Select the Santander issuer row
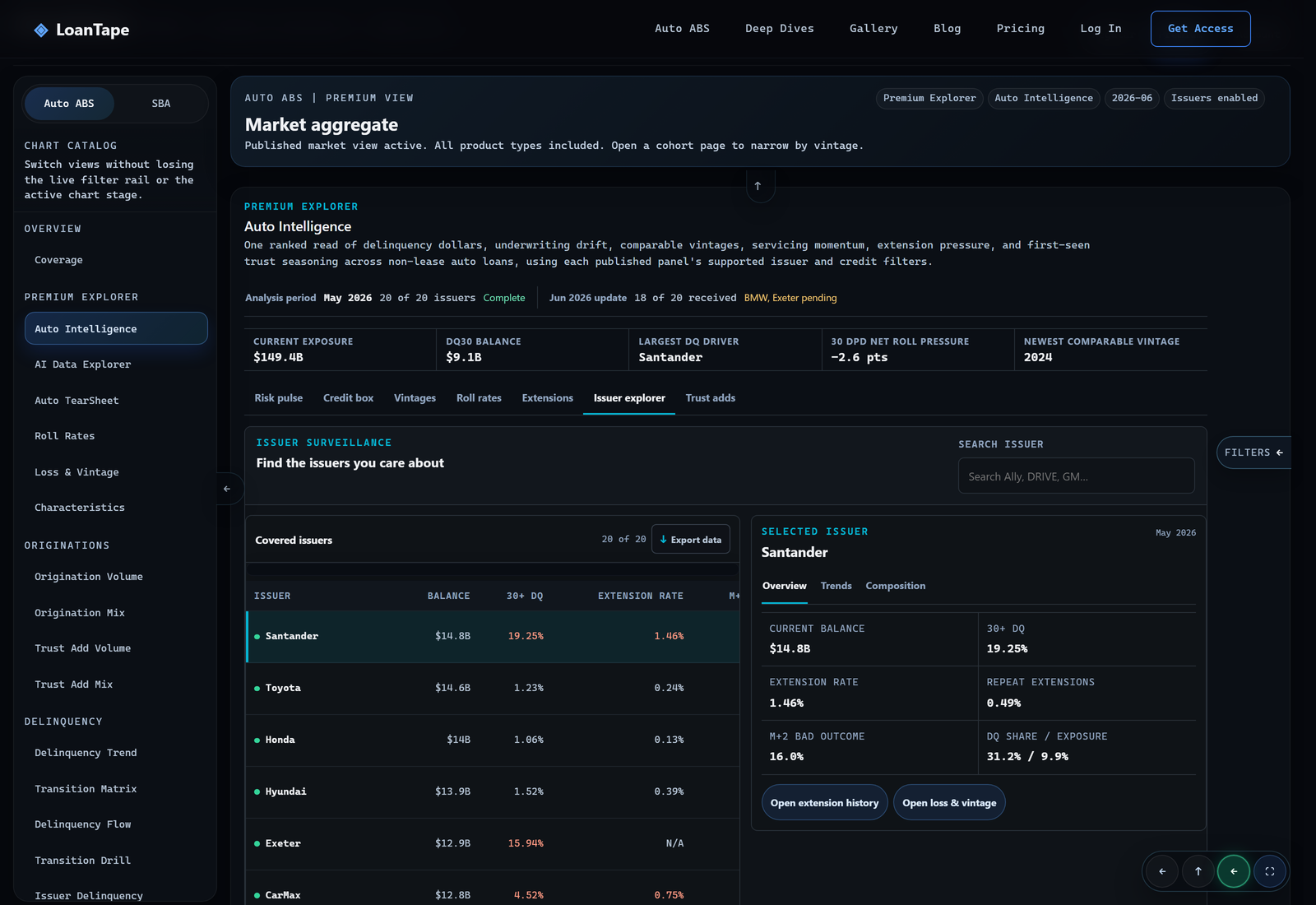Image resolution: width=1316 pixels, height=905 pixels. coord(493,637)
